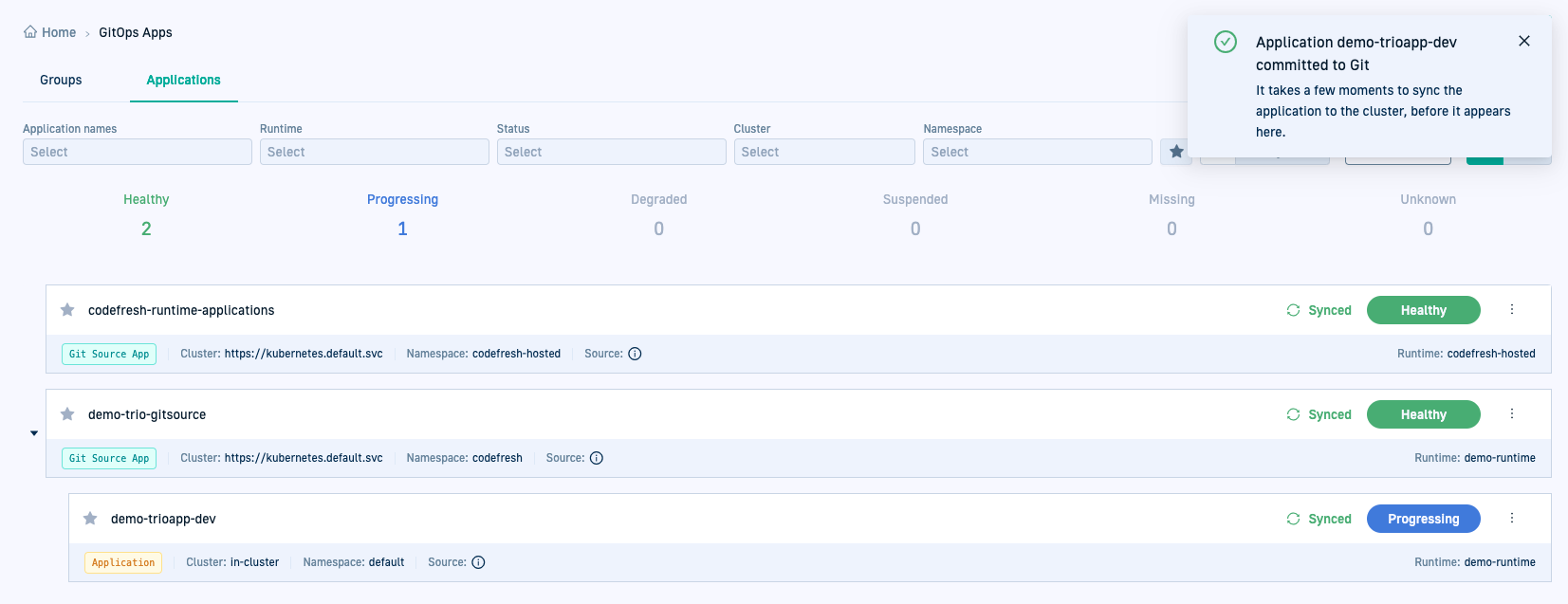The height and width of the screenshot is (604, 1568).
Task: View Source info icon for demo-trioapp-dev
Action: (x=478, y=562)
